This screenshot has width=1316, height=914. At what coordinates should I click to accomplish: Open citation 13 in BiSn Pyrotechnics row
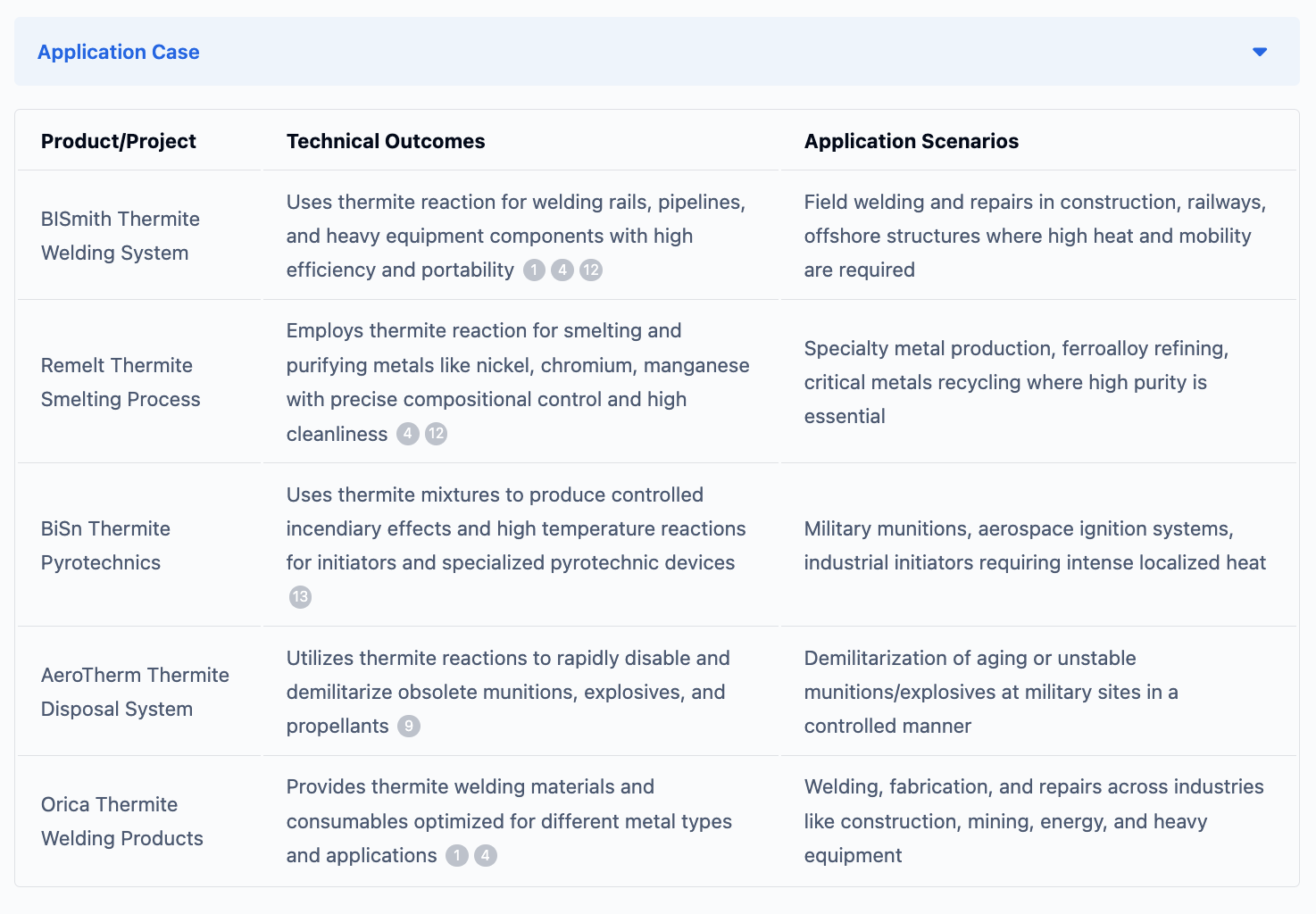coord(300,597)
